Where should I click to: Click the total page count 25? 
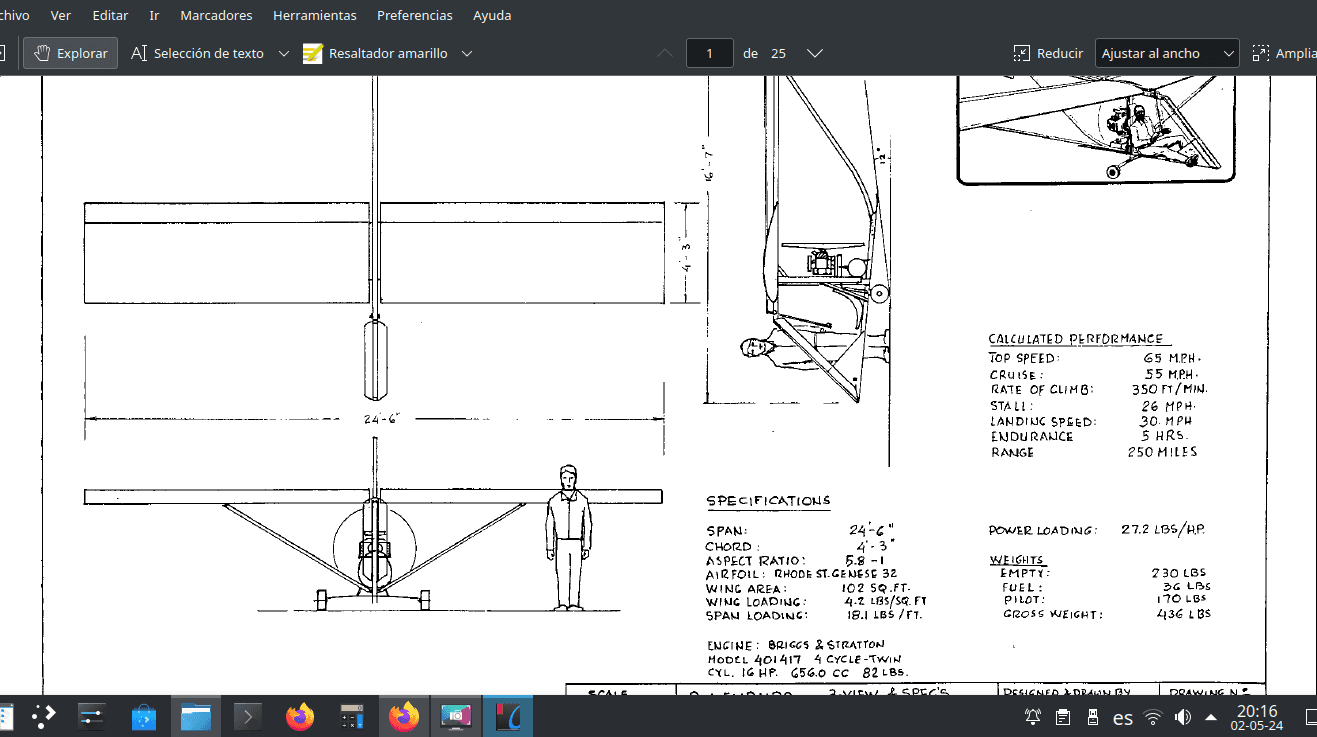(778, 54)
